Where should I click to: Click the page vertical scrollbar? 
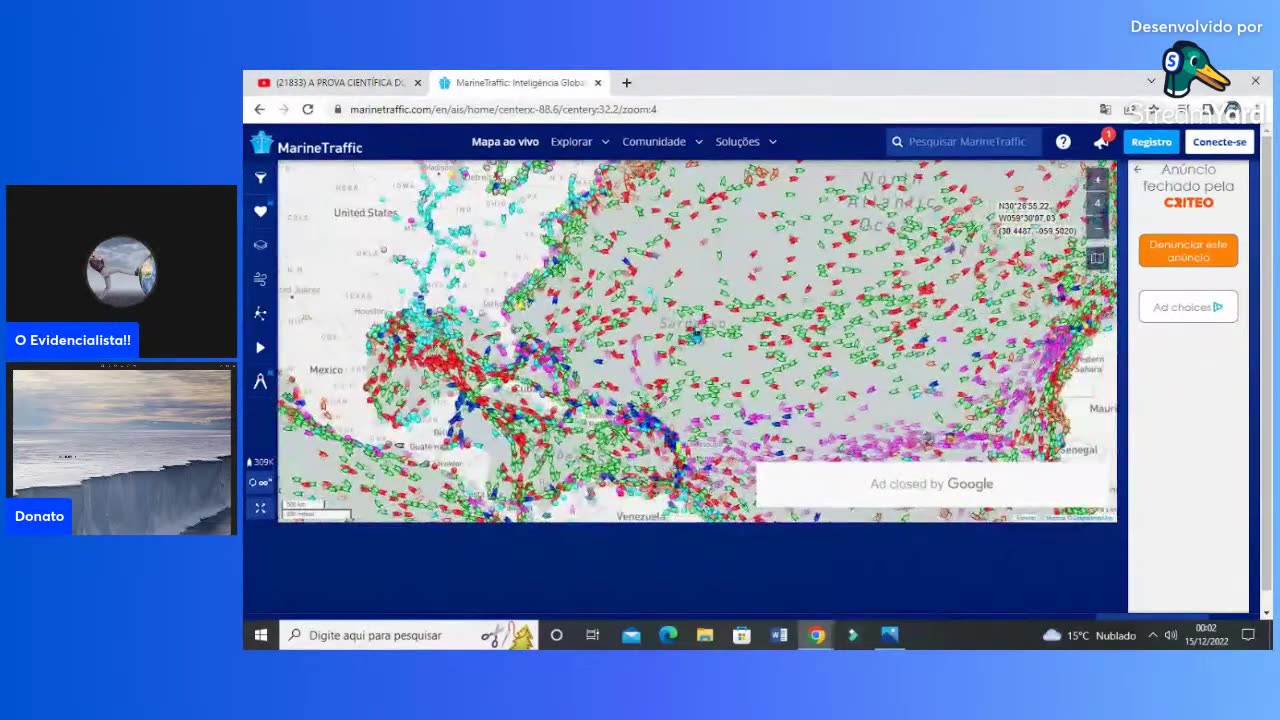(1267, 370)
